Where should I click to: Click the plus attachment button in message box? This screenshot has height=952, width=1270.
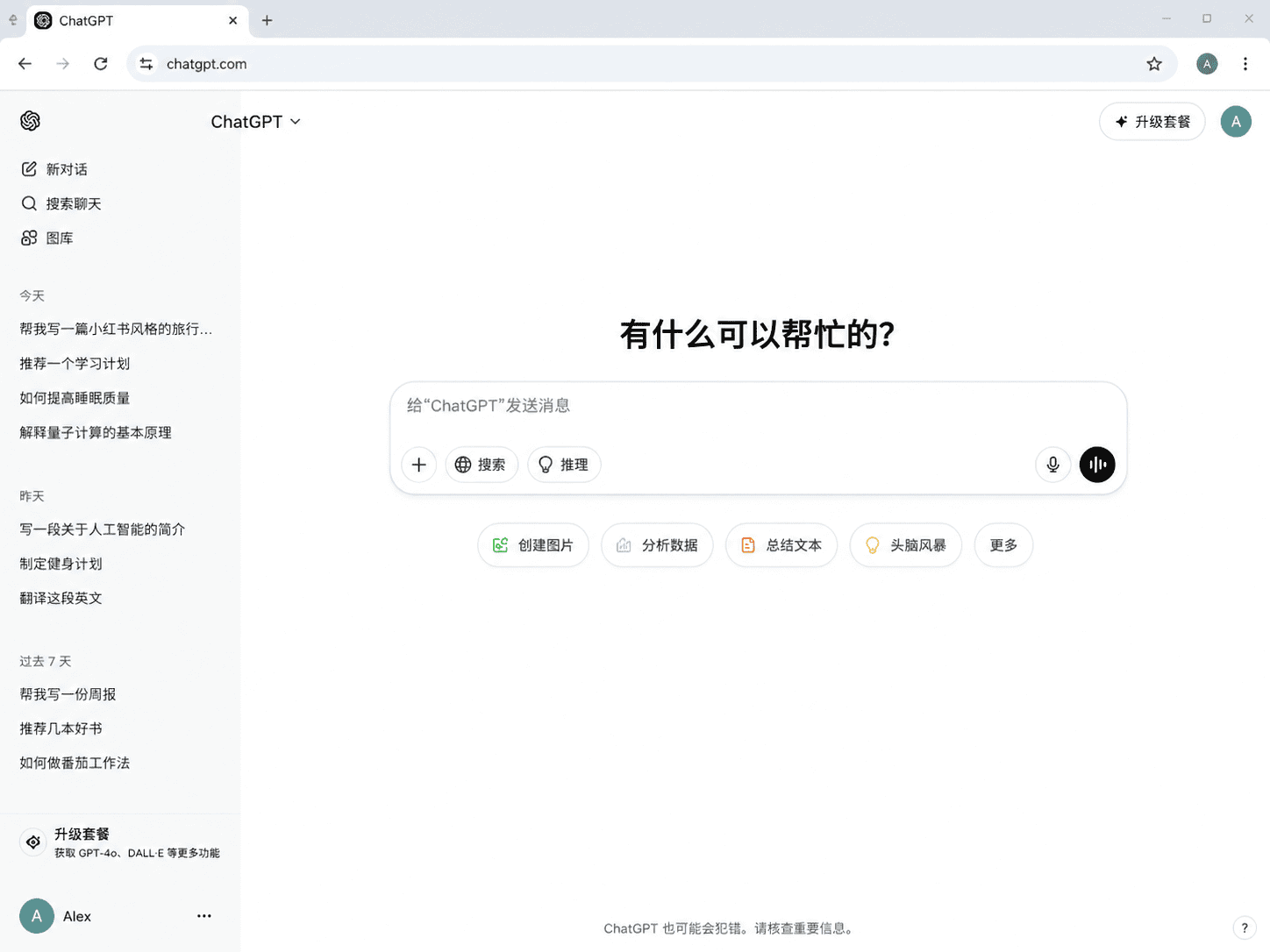click(x=419, y=465)
